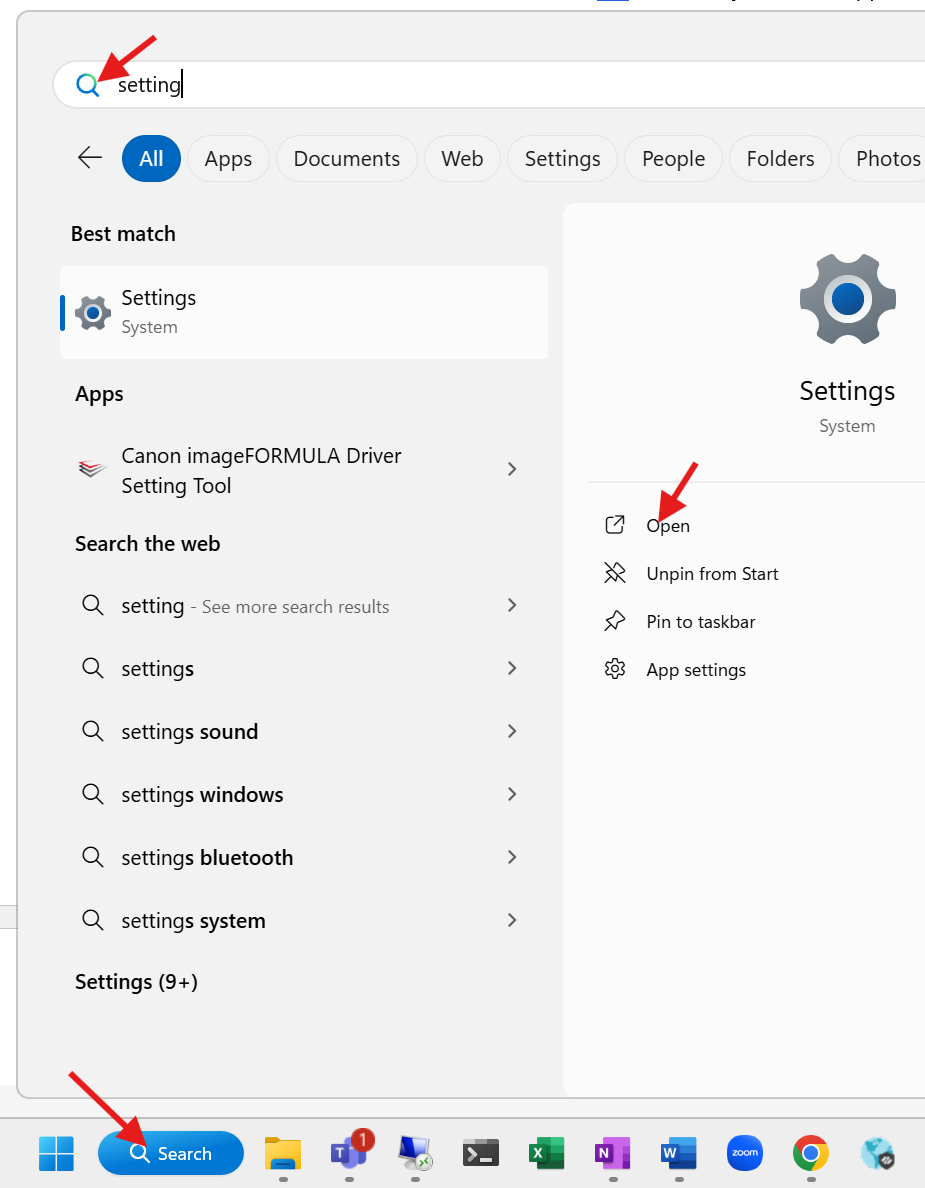Click Open to launch Settings
Screen dimensions: 925x1188
point(667,525)
